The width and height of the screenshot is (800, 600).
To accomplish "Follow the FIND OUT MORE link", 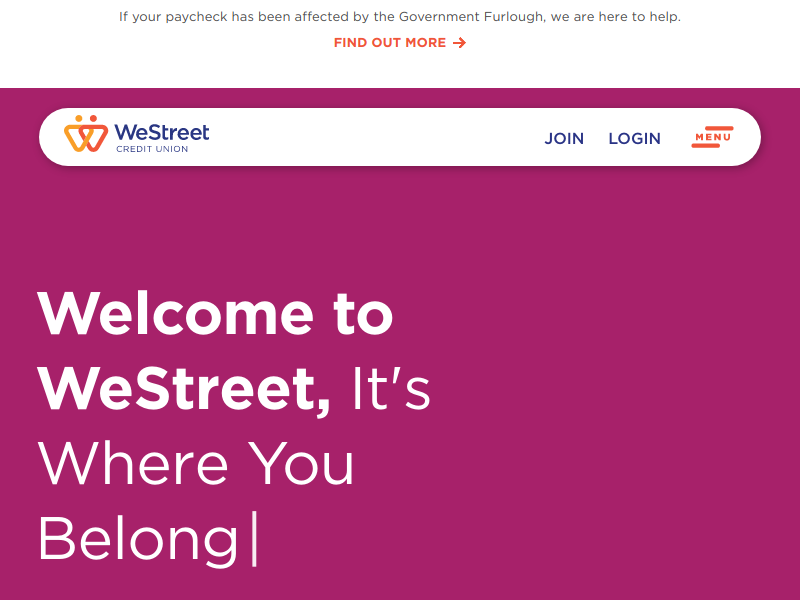I will [x=390, y=43].
